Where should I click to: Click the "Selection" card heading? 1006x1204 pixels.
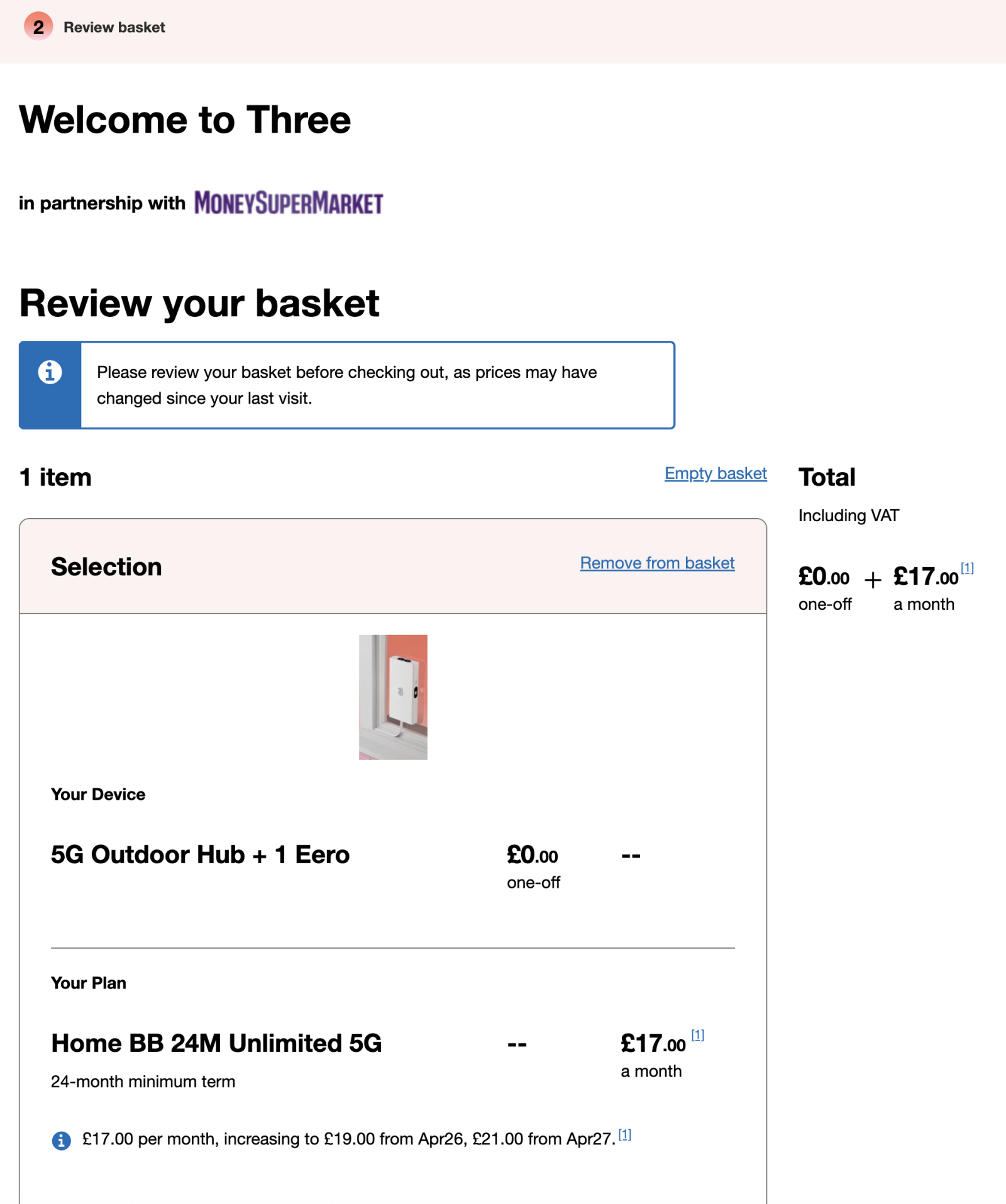point(106,566)
